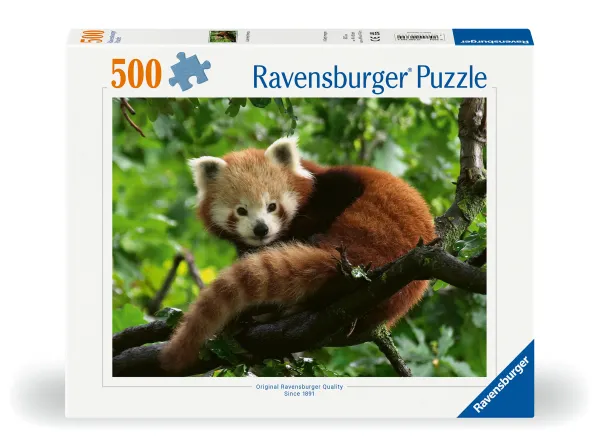Click the vertical tree trunk at right
This screenshot has width=600, height=447.
pyautogui.click(x=470, y=160)
